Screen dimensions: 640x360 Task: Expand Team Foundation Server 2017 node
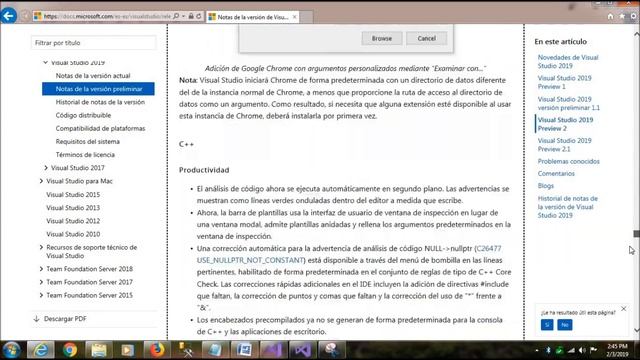coord(41,282)
